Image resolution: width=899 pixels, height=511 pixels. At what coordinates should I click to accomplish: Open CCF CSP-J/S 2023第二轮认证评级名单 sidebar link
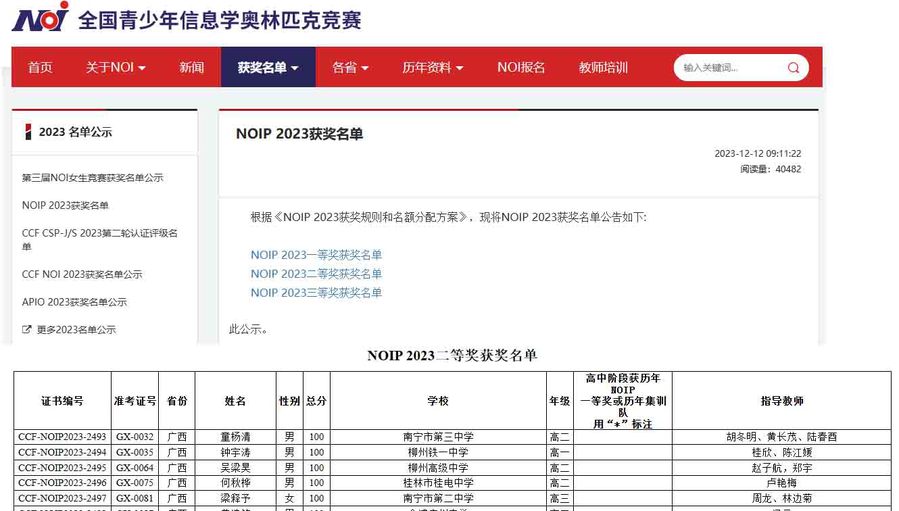pos(99,239)
